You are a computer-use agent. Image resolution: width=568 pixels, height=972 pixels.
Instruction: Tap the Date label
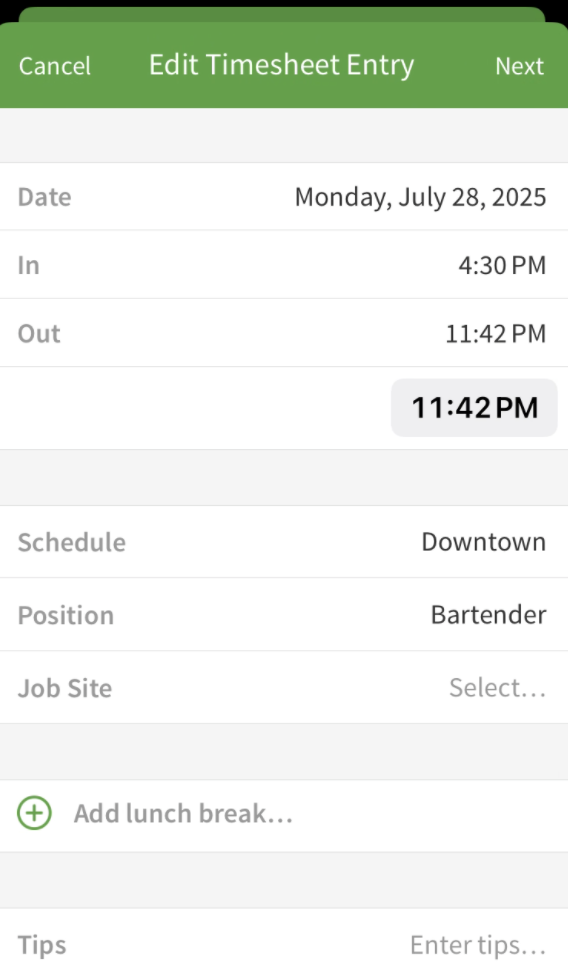tap(45, 197)
